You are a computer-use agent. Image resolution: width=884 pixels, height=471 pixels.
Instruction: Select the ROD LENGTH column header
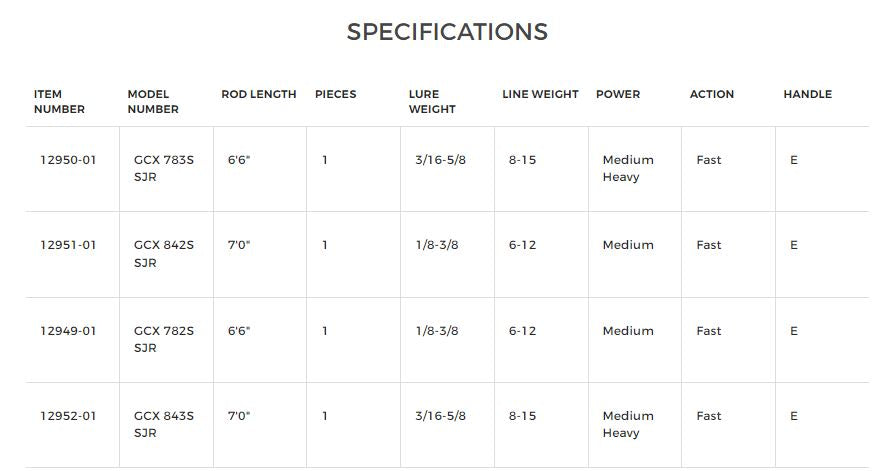click(259, 94)
